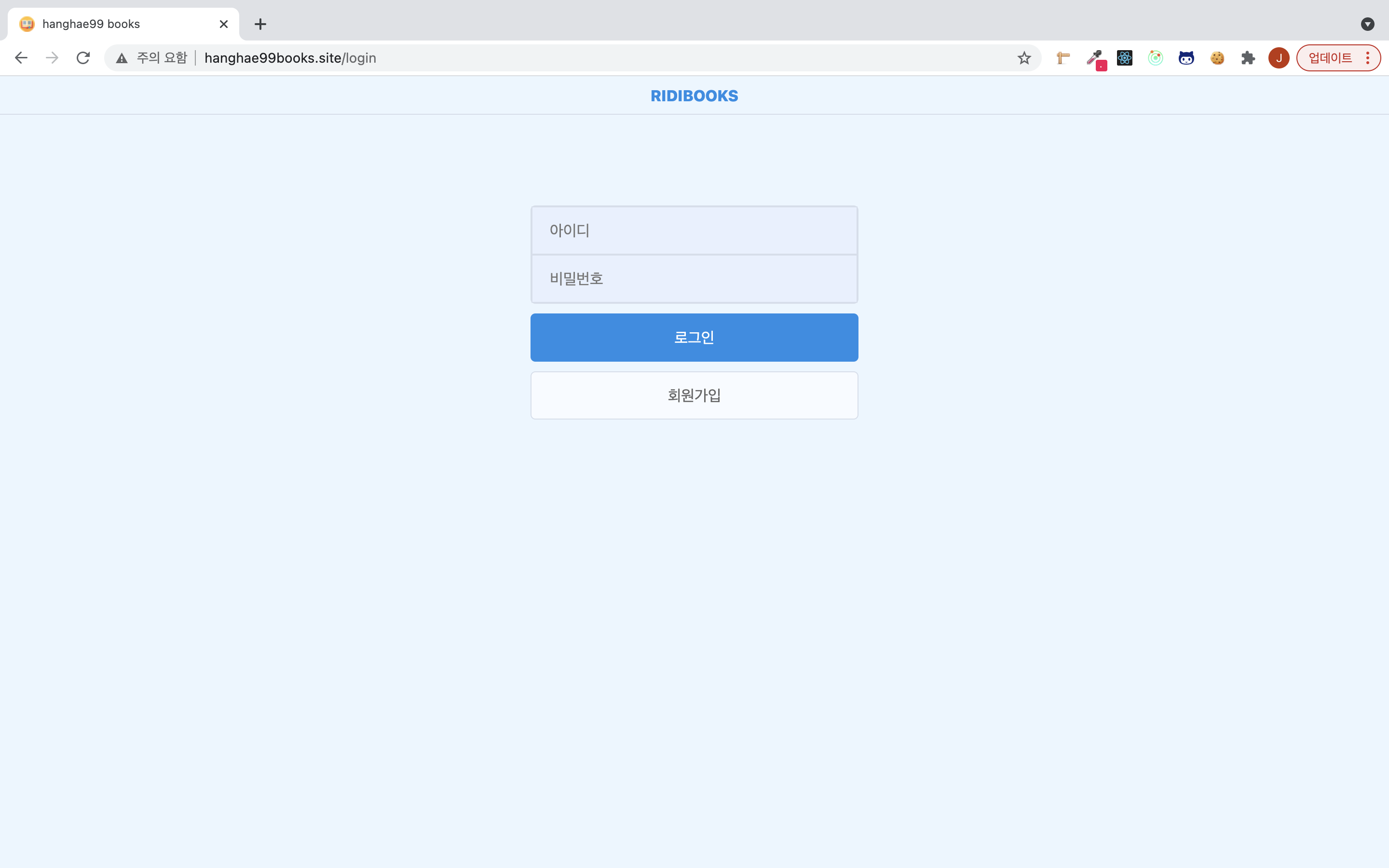Bookmark this page with the star icon
1389x868 pixels.
pyautogui.click(x=1024, y=58)
